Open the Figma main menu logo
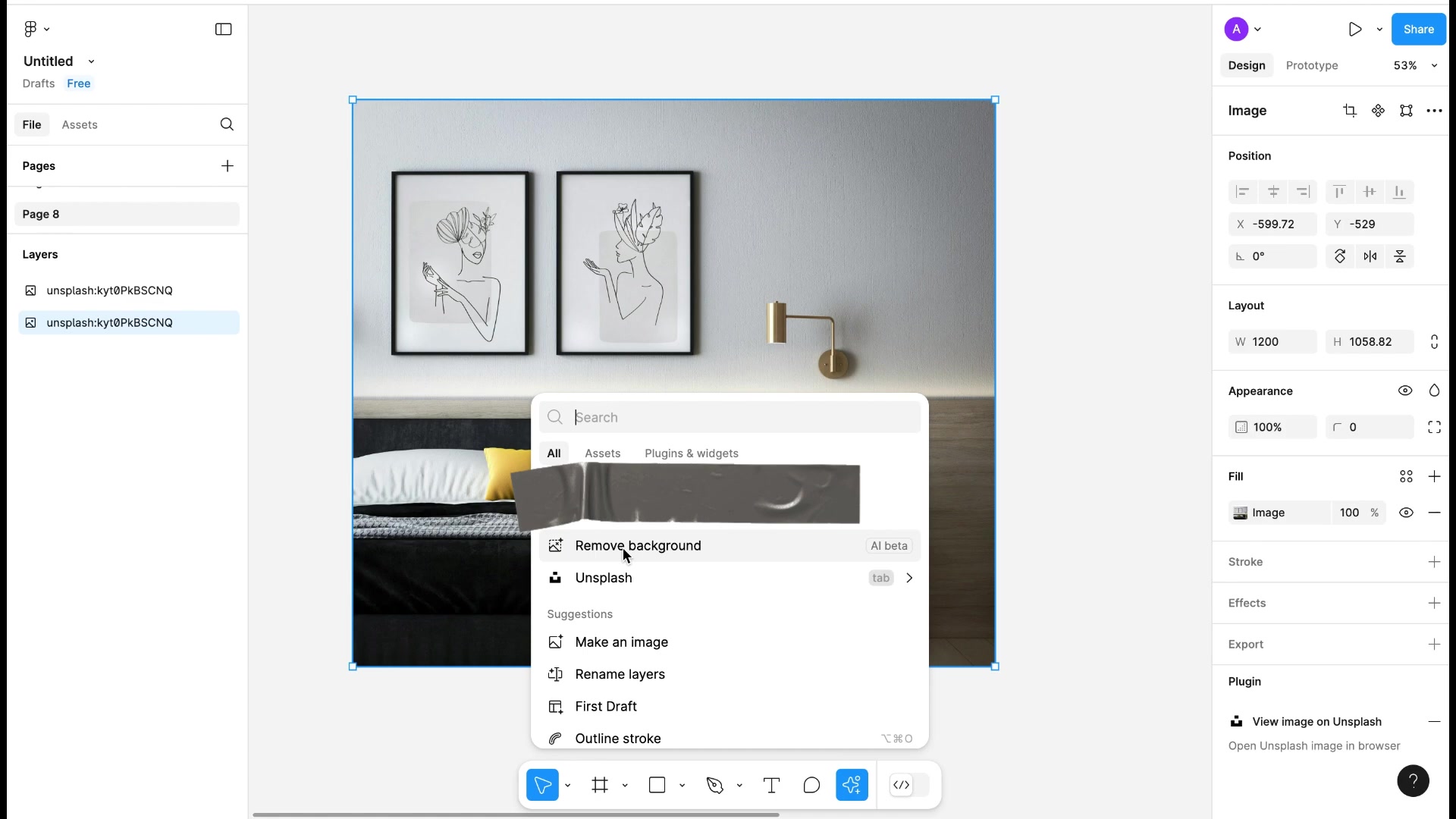This screenshot has height=819, width=1456. pyautogui.click(x=30, y=29)
